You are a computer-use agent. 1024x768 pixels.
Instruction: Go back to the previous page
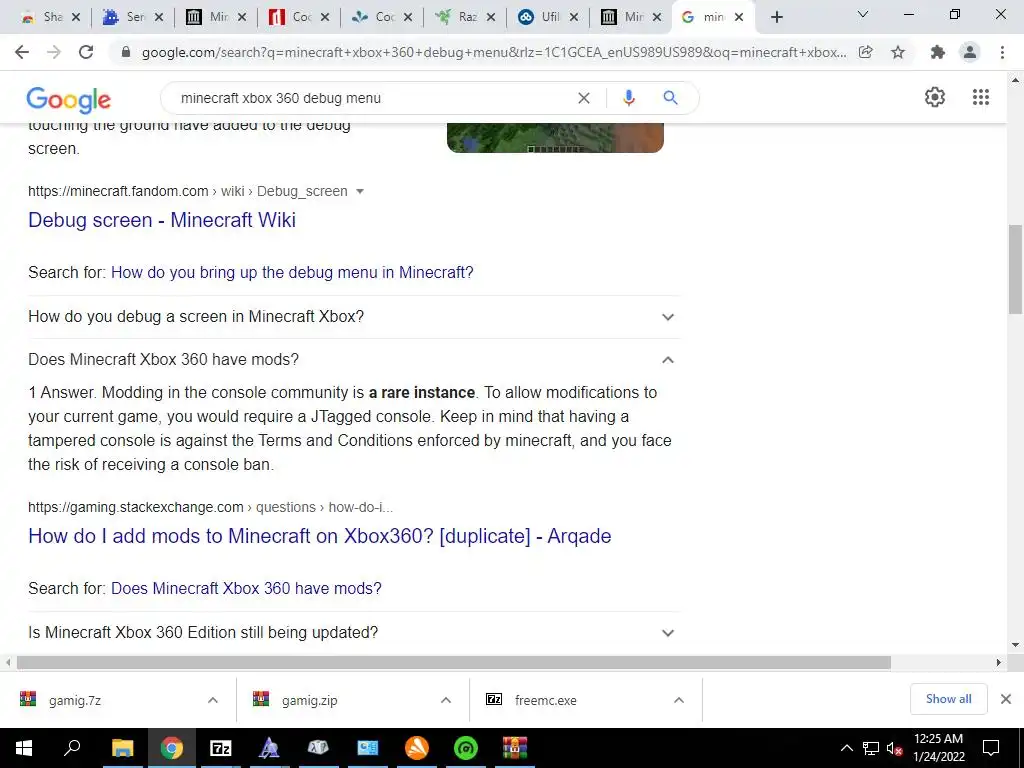(22, 52)
